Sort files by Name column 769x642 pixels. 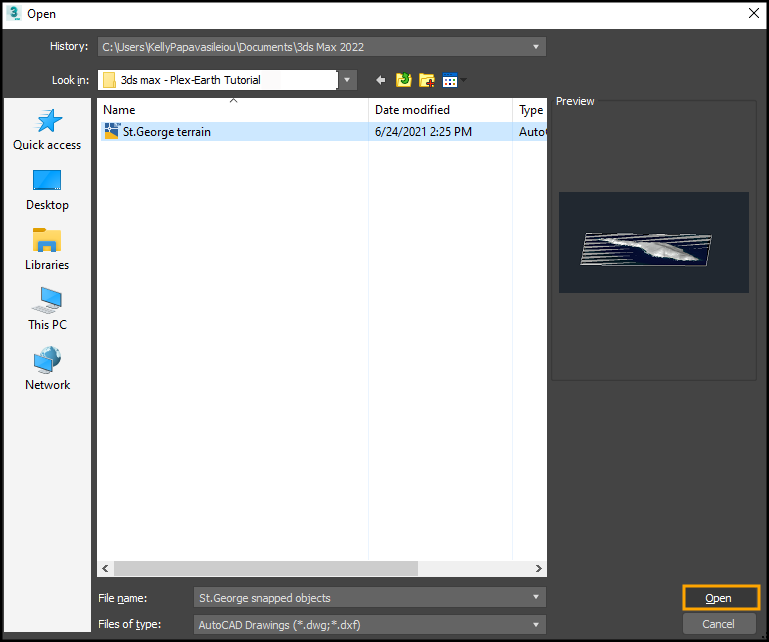234,110
